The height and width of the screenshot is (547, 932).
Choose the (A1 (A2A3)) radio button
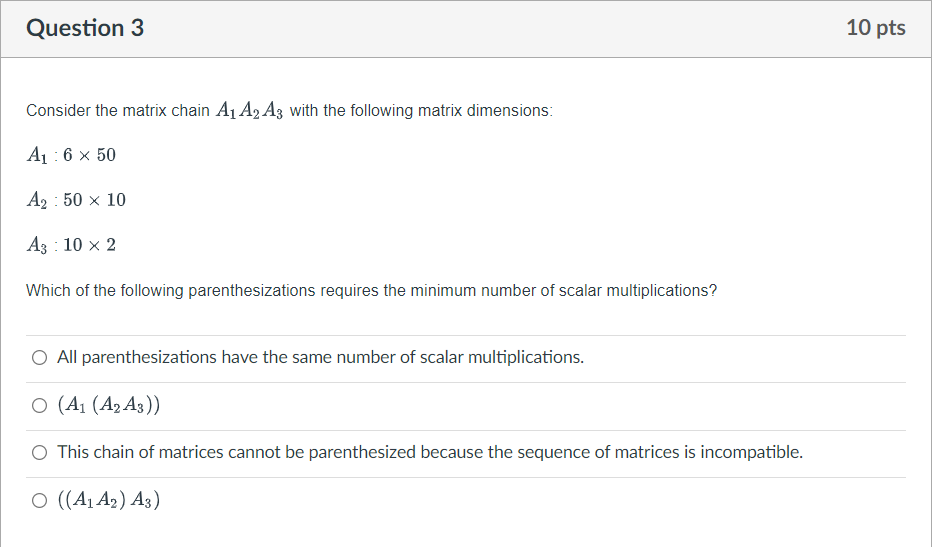click(39, 405)
